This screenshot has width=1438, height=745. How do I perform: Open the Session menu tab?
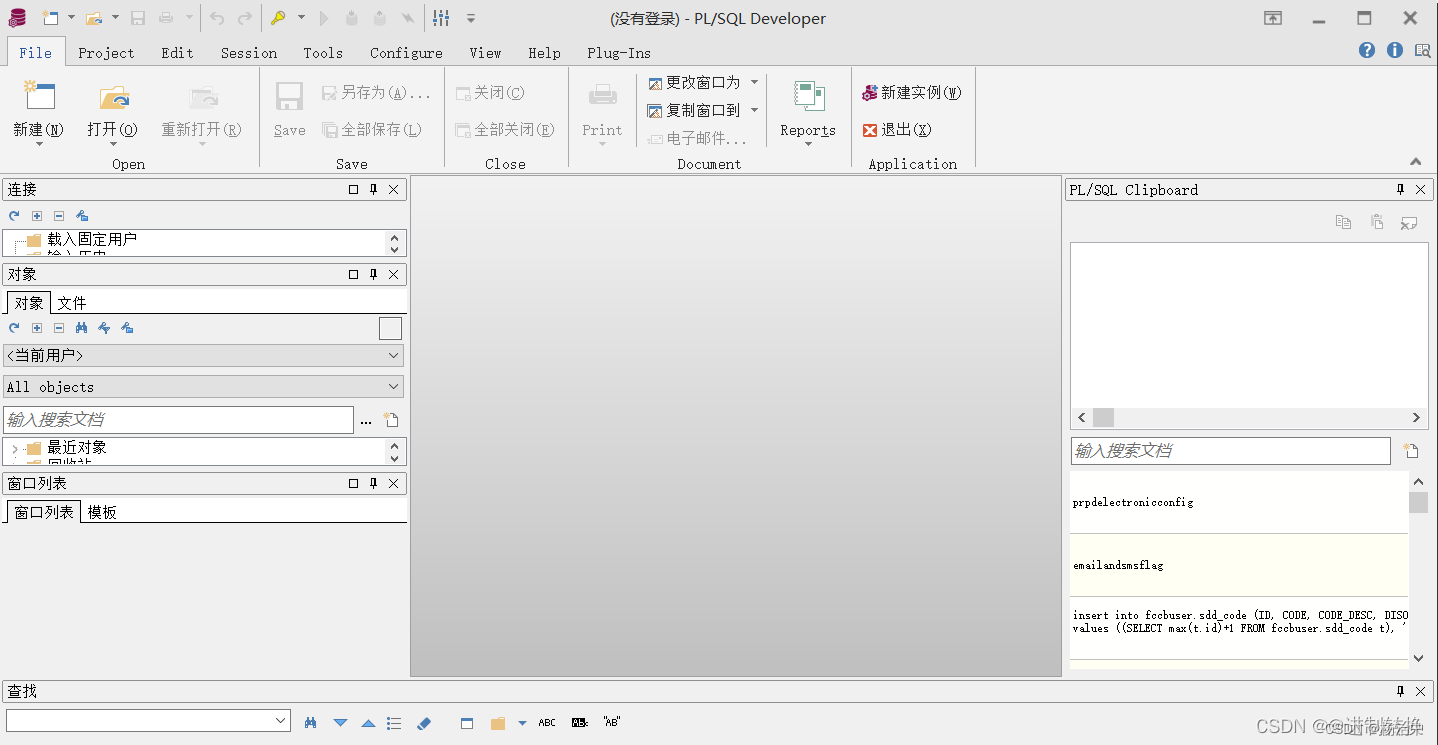pyautogui.click(x=249, y=53)
